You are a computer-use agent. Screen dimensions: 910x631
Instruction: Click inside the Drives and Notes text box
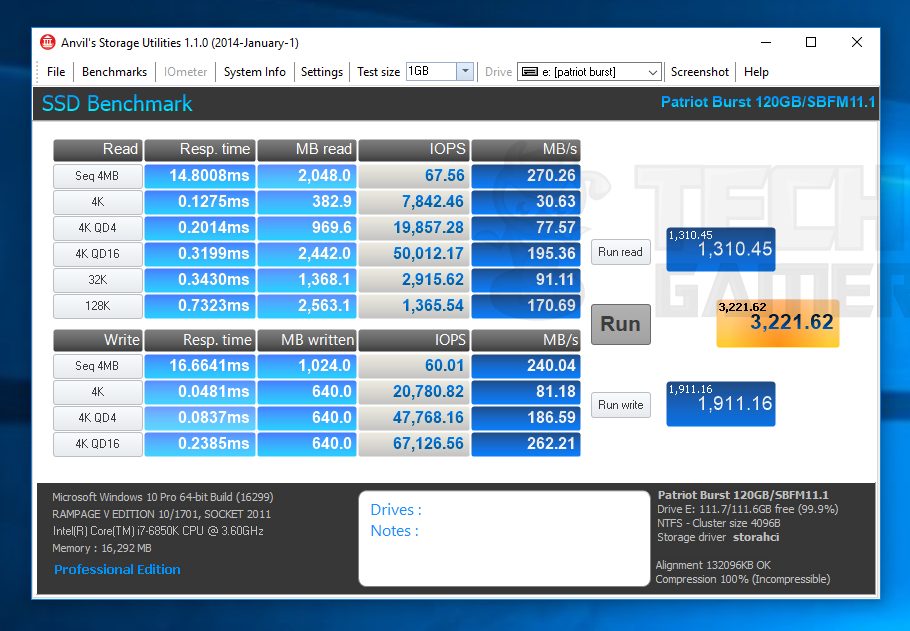[x=504, y=539]
